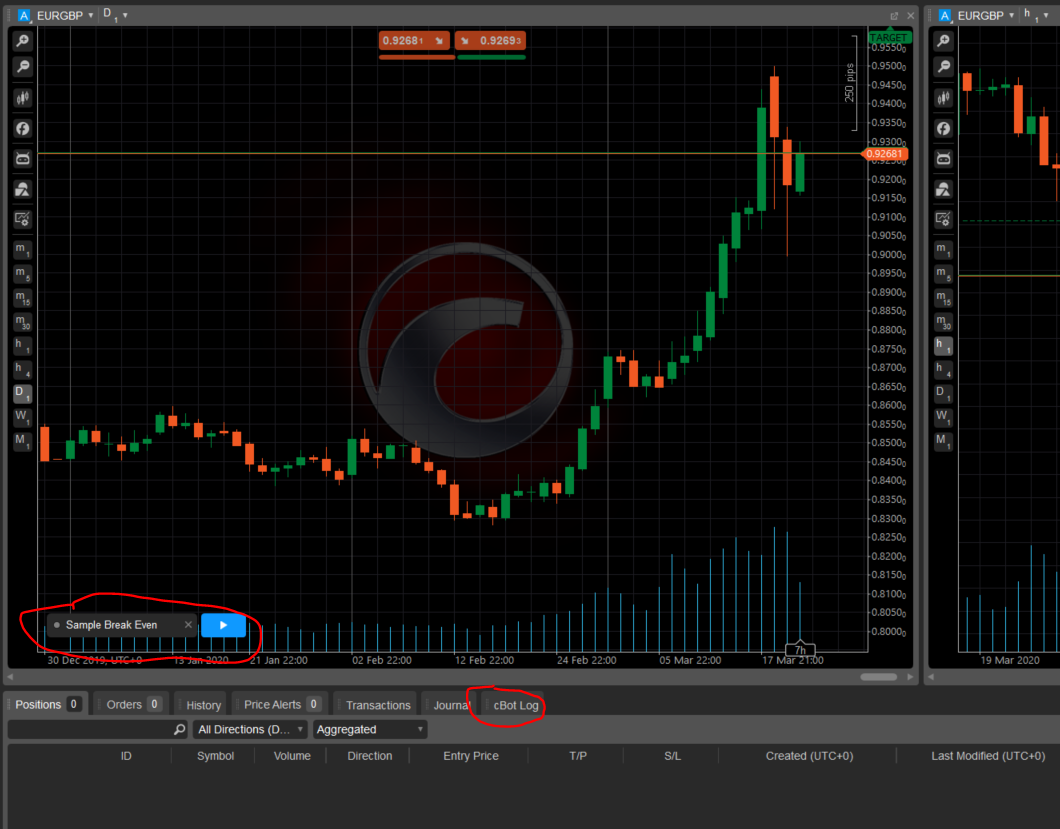This screenshot has width=1060, height=829.
Task: Open chart type selector in left chart
Action: point(22,97)
